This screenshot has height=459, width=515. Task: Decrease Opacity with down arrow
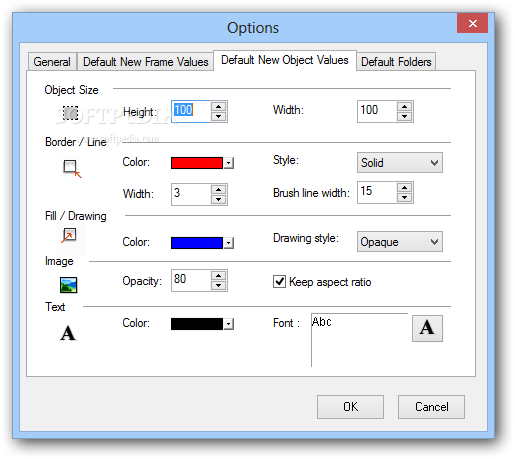pyautogui.click(x=219, y=285)
